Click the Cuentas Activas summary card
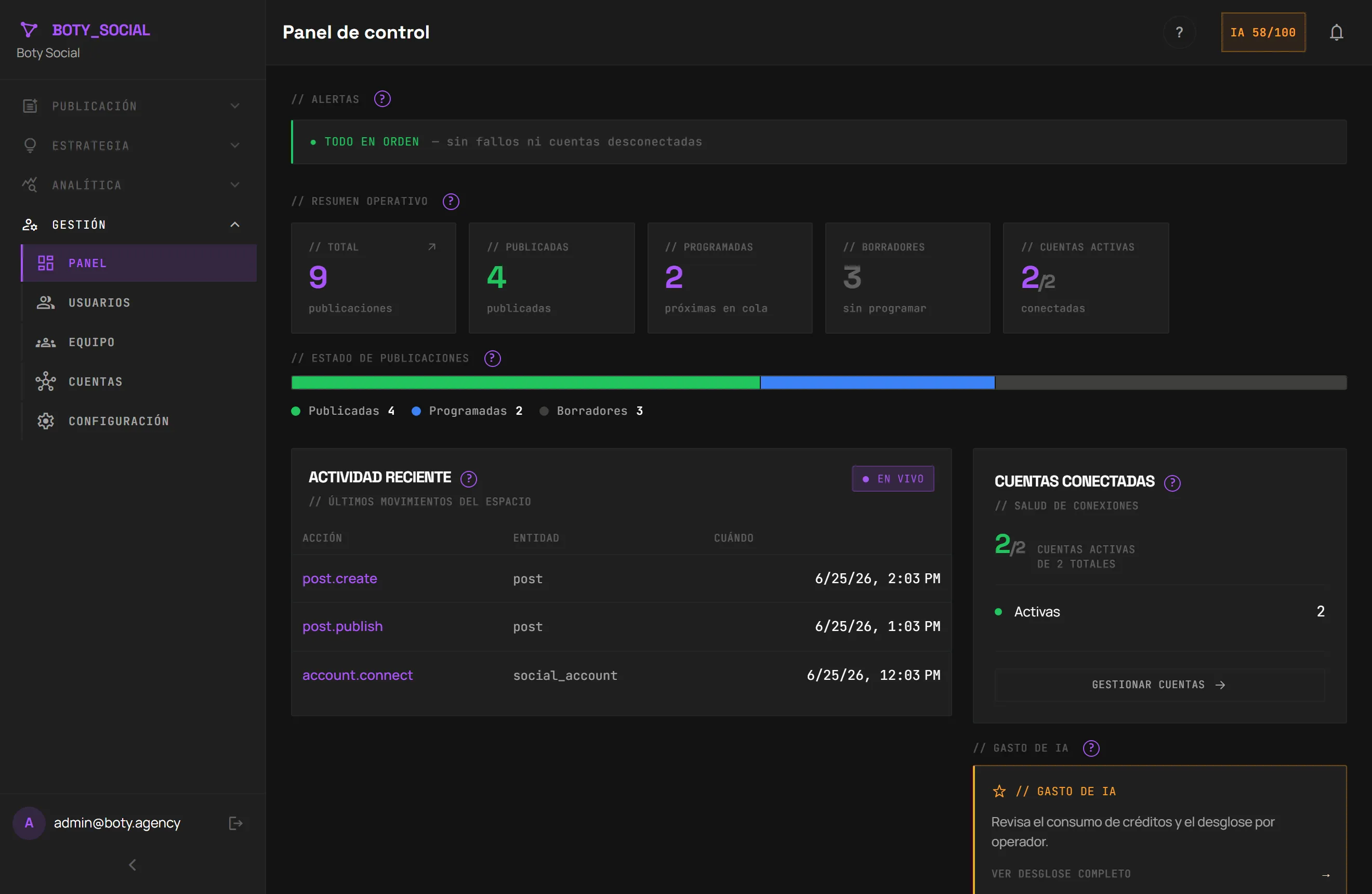Viewport: 1372px width, 894px height. point(1086,278)
